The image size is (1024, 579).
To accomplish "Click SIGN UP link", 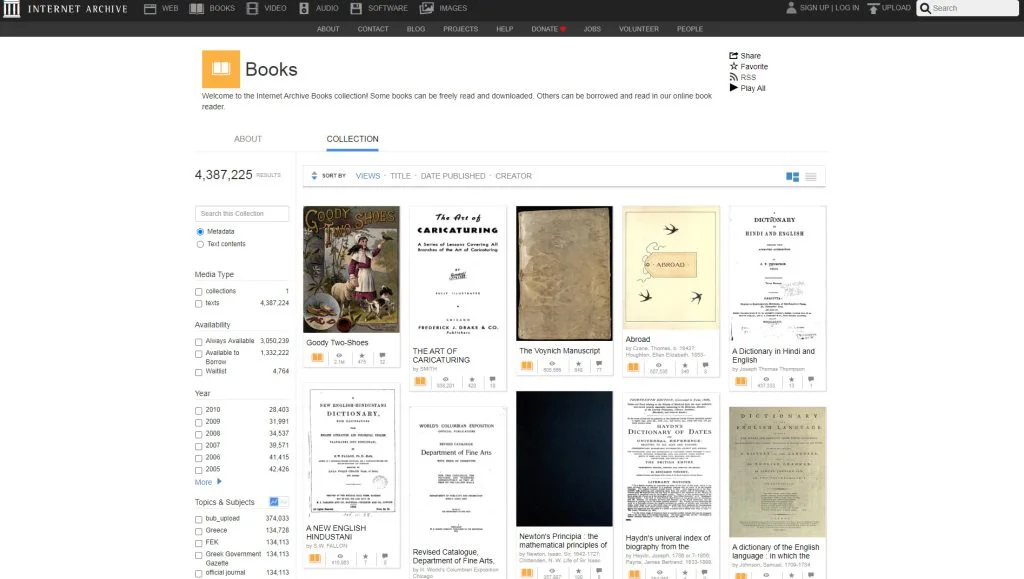I will pos(814,8).
